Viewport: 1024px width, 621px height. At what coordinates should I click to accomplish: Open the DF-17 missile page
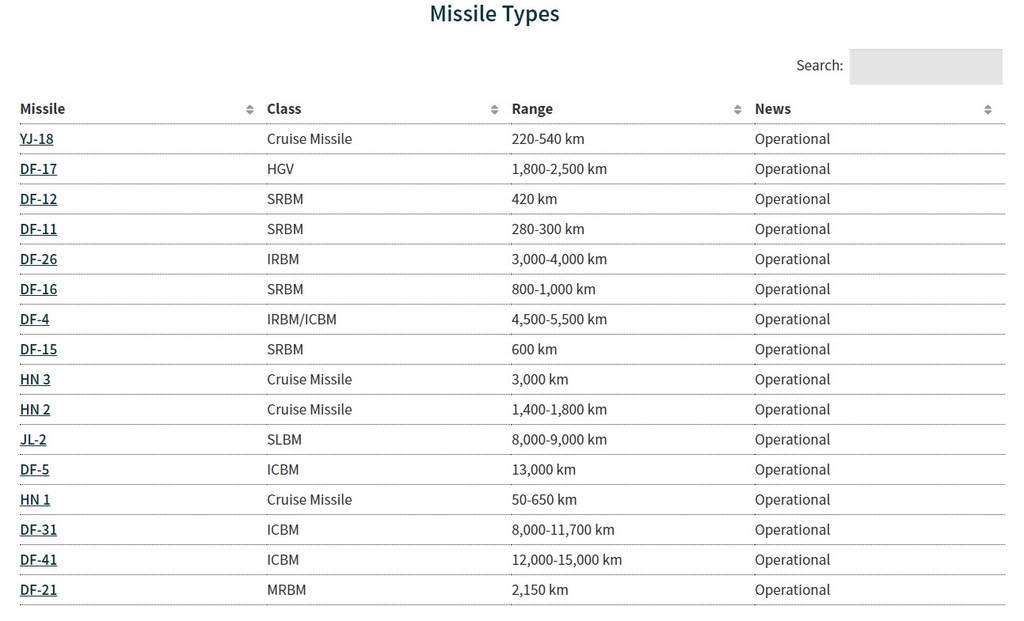38,169
